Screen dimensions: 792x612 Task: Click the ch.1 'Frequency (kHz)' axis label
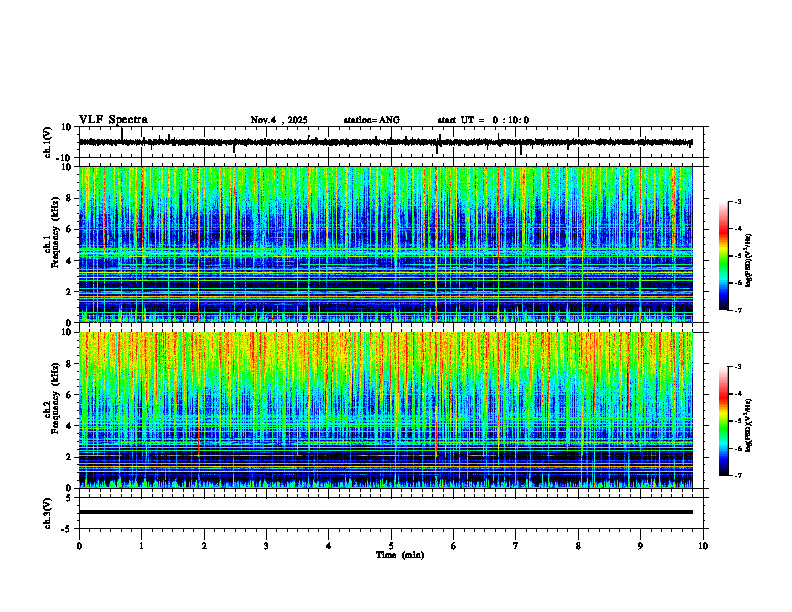point(55,233)
